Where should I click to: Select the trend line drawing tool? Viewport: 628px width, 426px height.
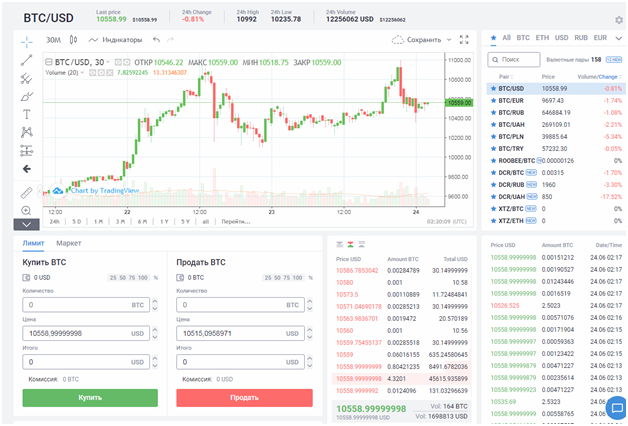(x=27, y=60)
